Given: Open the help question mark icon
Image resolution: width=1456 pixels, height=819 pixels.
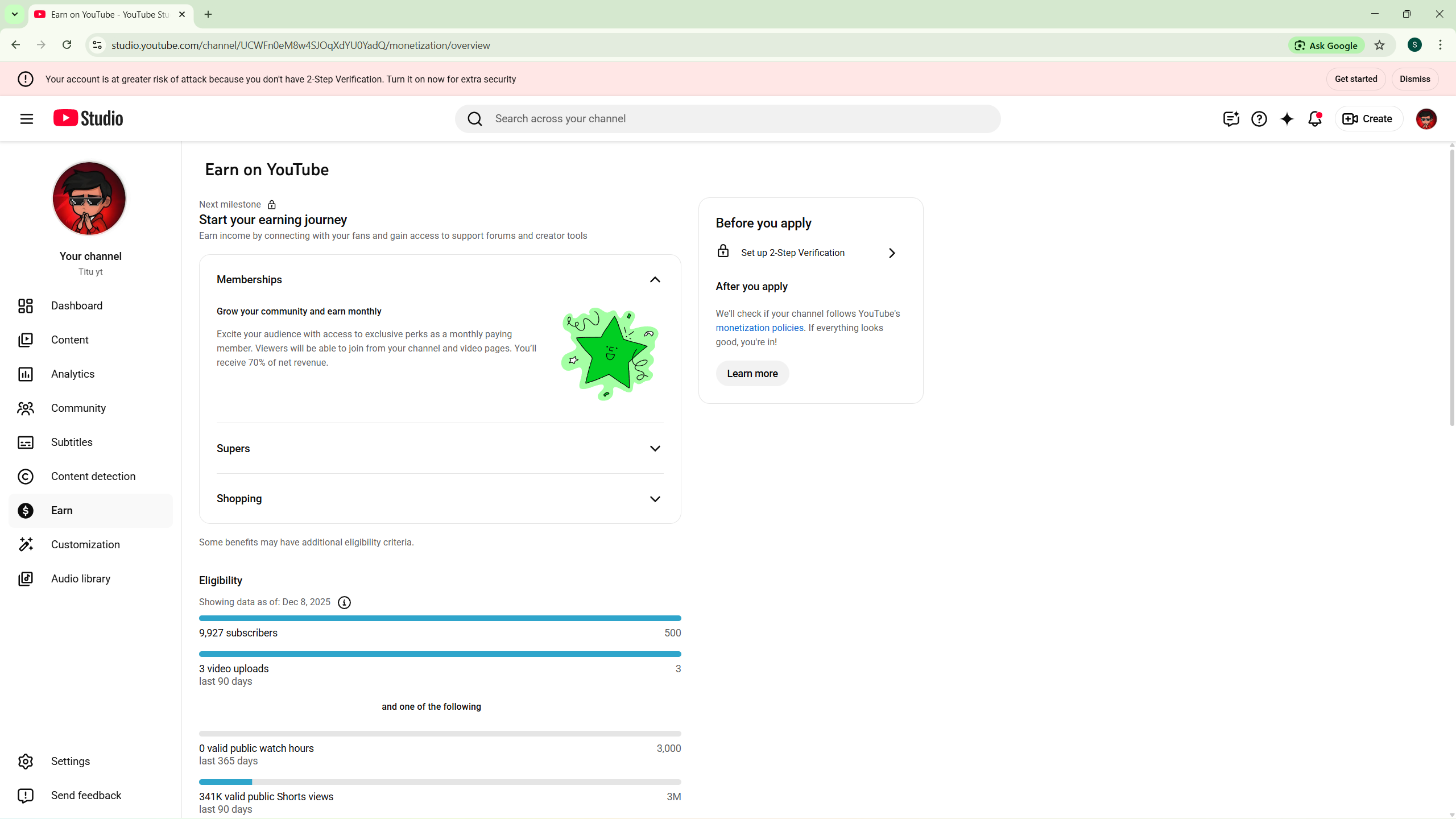Looking at the screenshot, I should pos(1259,119).
